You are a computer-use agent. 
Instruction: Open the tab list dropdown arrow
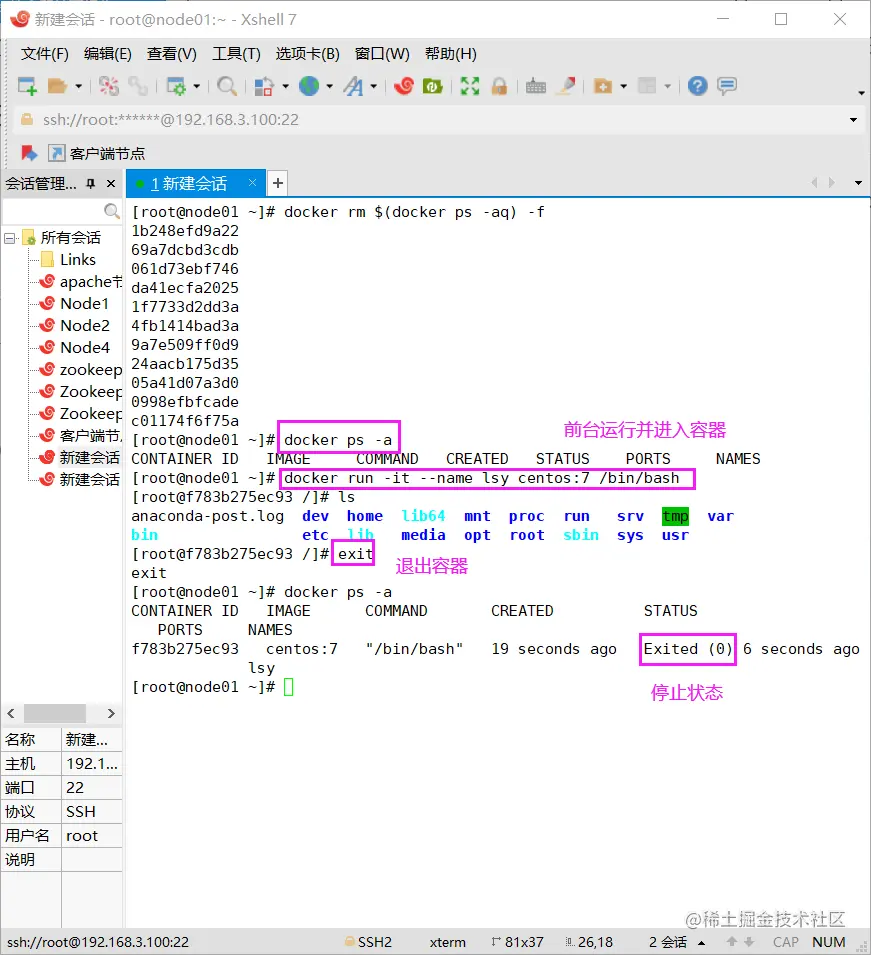(x=858, y=183)
